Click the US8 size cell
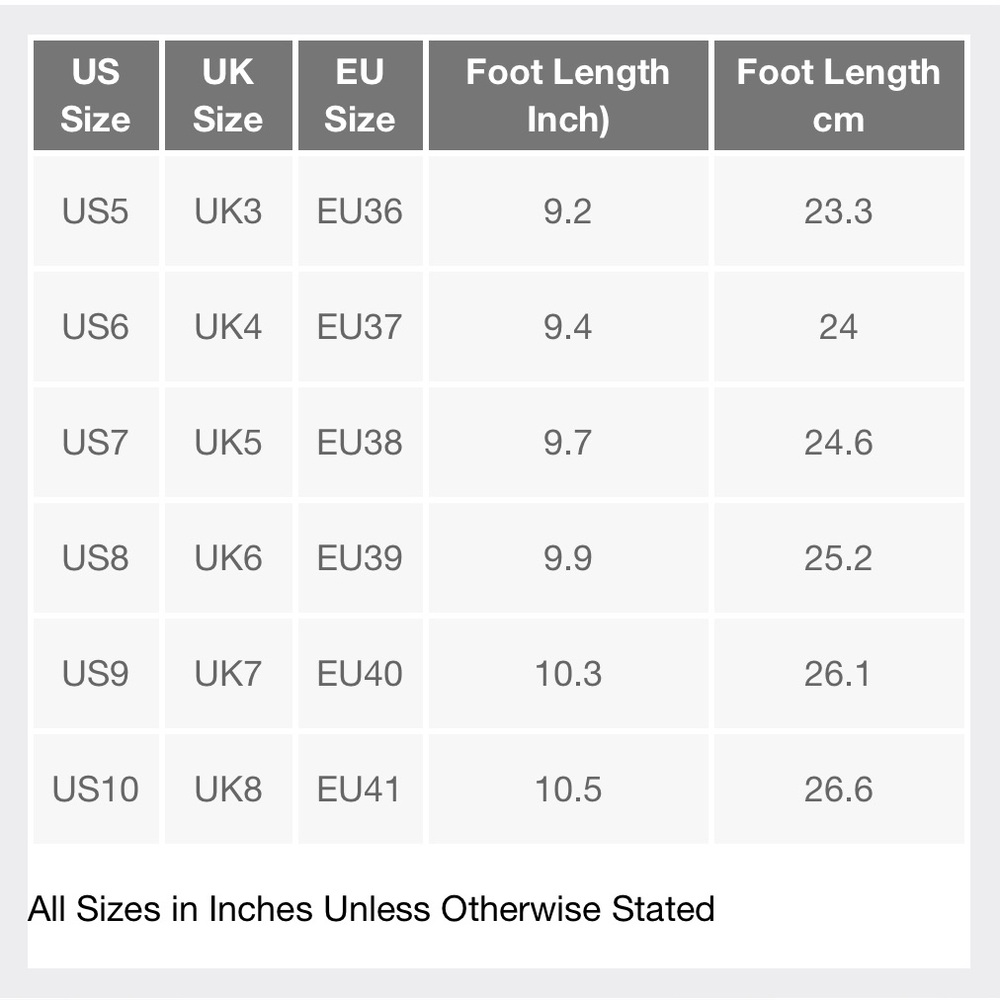This screenshot has height=1000, width=1000. point(96,557)
